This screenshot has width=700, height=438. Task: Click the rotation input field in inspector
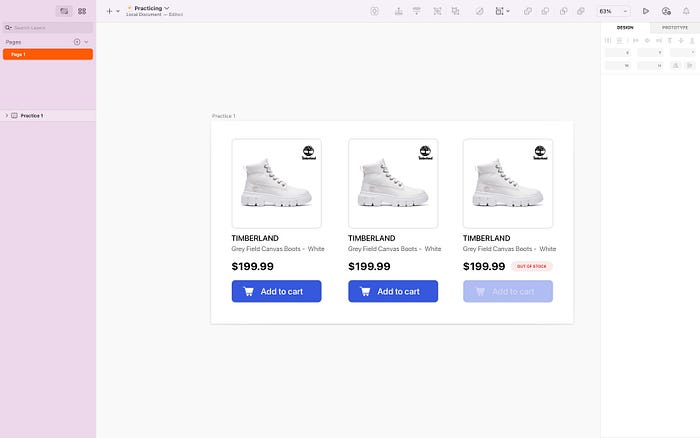(683, 53)
